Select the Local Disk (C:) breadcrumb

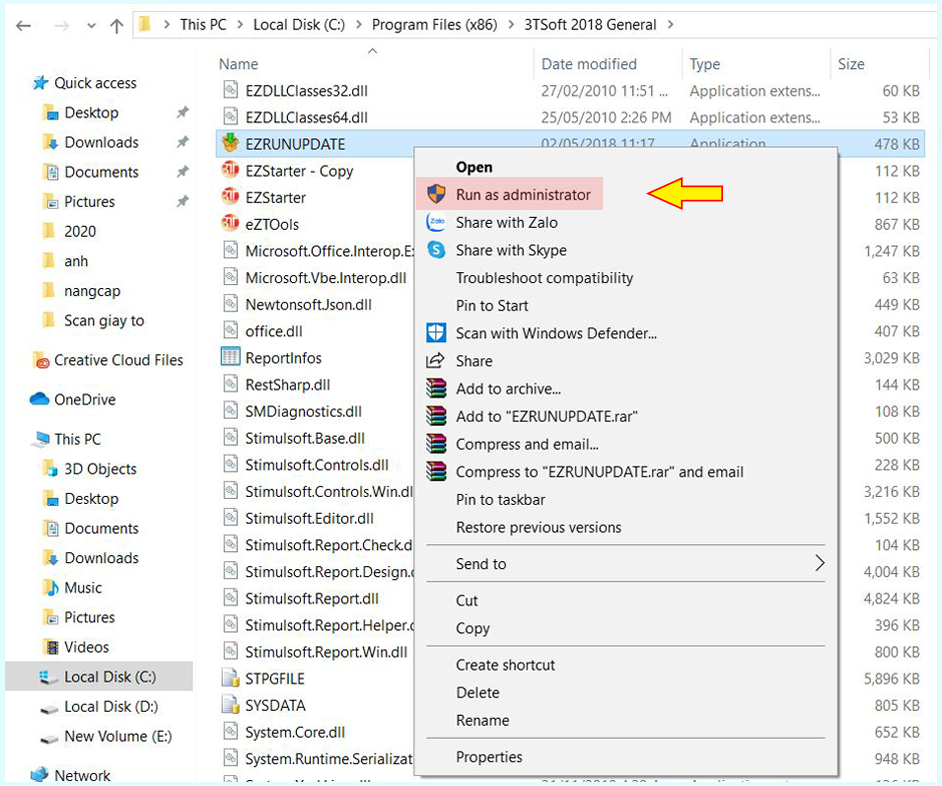[299, 25]
